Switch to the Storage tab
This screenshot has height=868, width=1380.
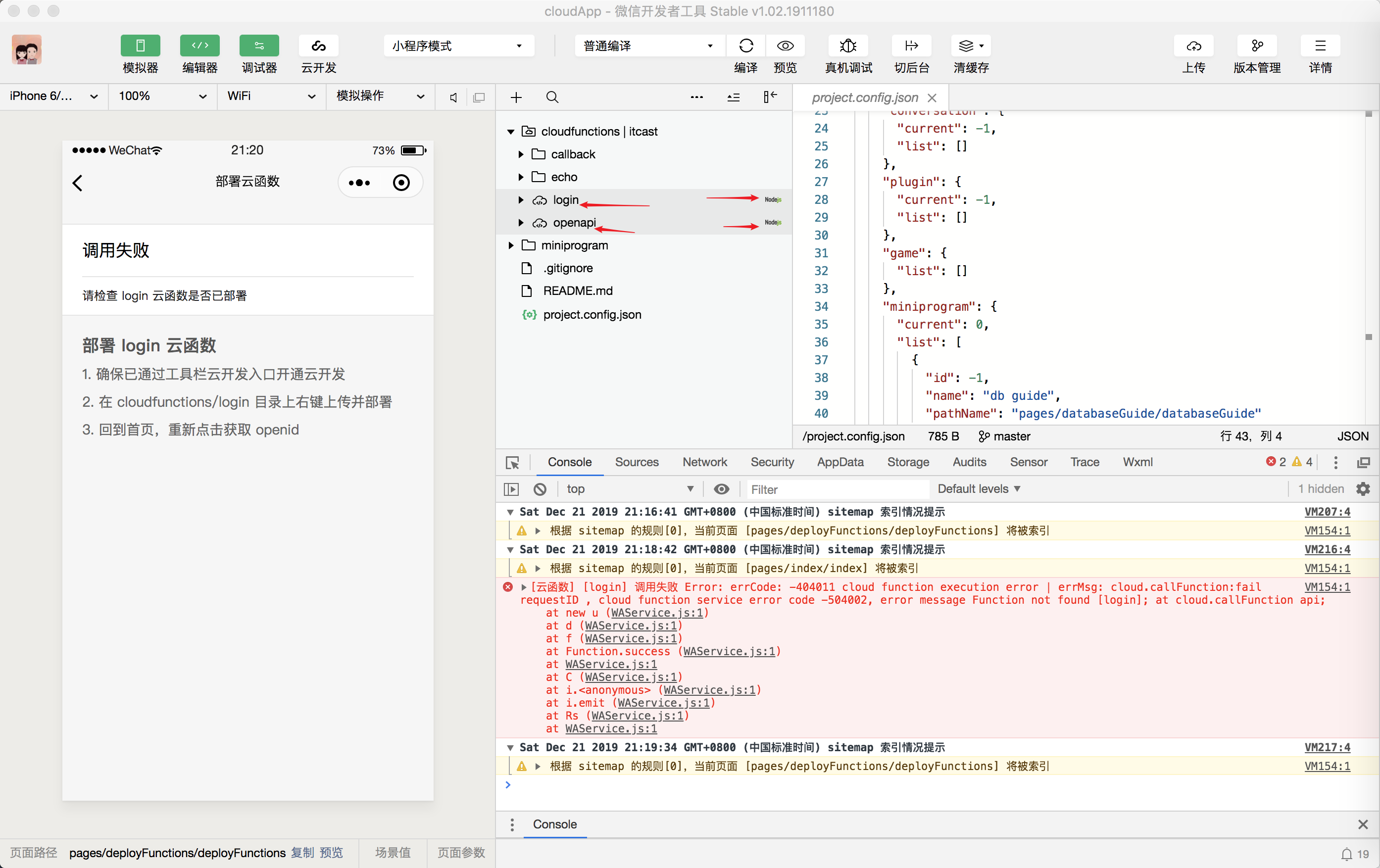pos(908,462)
